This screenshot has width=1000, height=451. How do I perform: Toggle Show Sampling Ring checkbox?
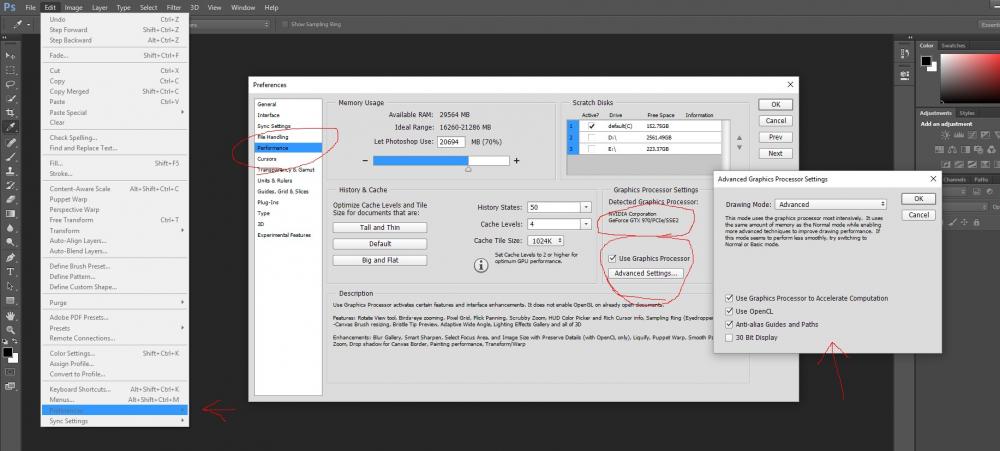(x=284, y=24)
